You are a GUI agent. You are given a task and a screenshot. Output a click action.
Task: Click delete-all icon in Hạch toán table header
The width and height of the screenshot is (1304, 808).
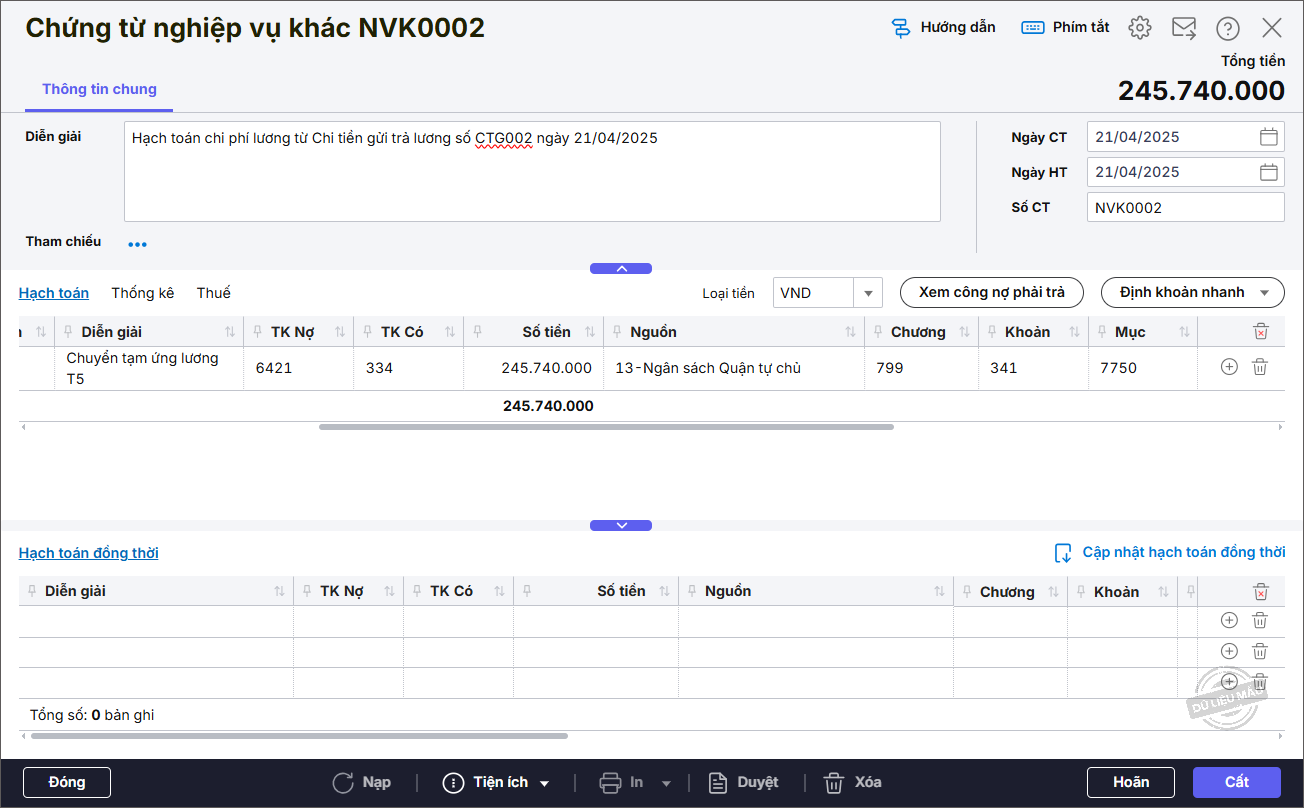[1260, 332]
